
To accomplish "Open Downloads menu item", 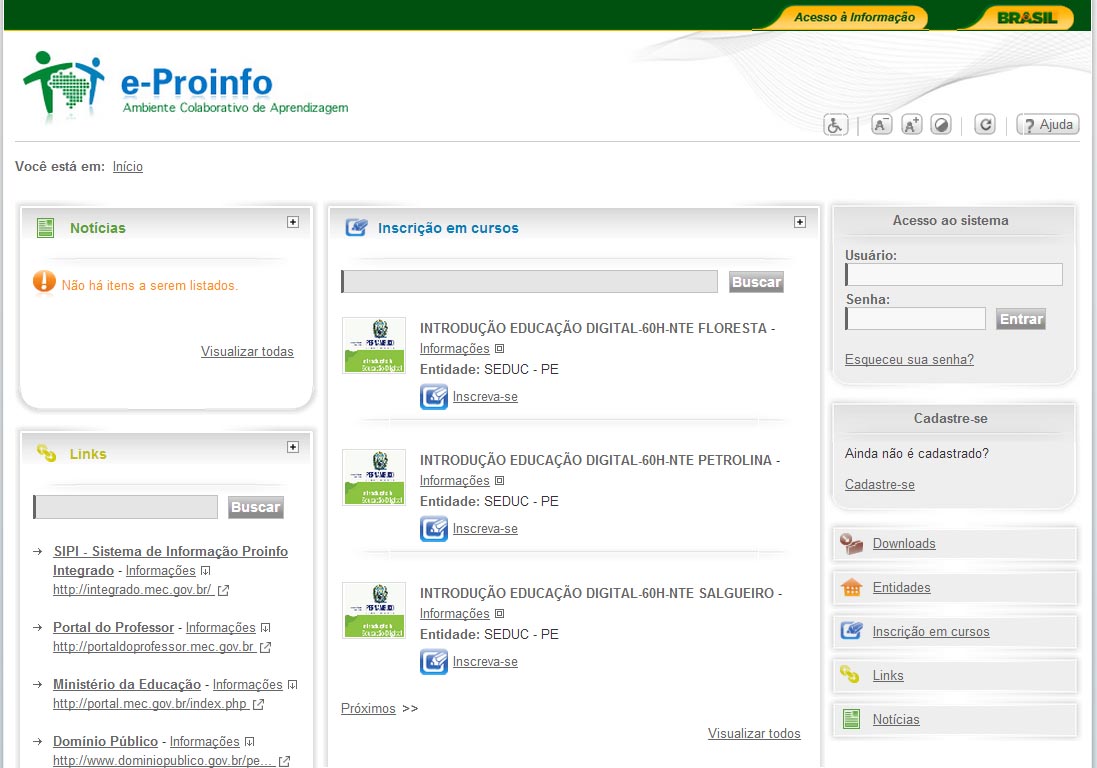I will [x=904, y=543].
